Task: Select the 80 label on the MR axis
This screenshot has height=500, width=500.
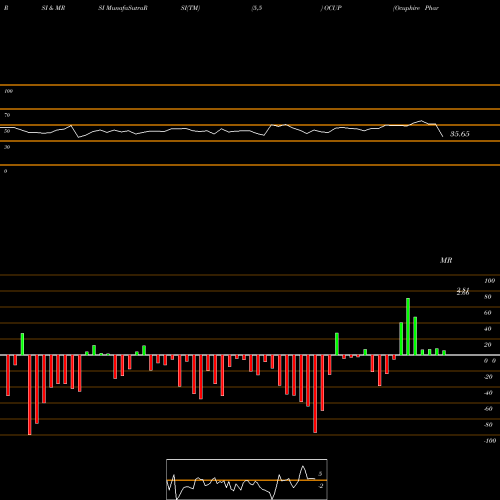Action: tap(488, 297)
